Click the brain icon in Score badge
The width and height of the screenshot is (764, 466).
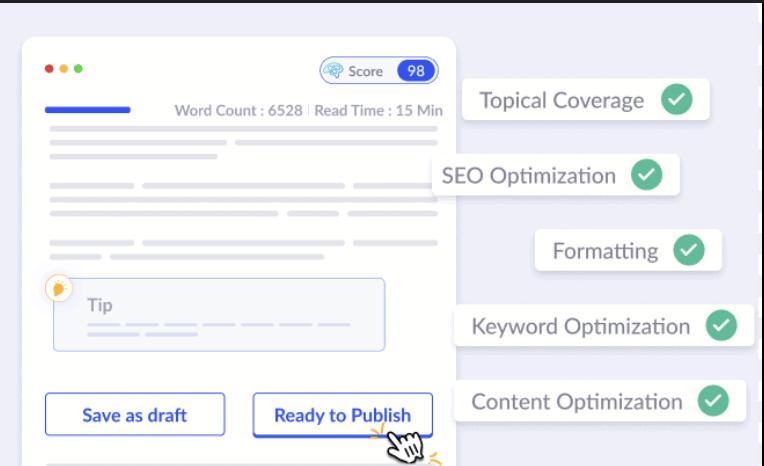334,71
